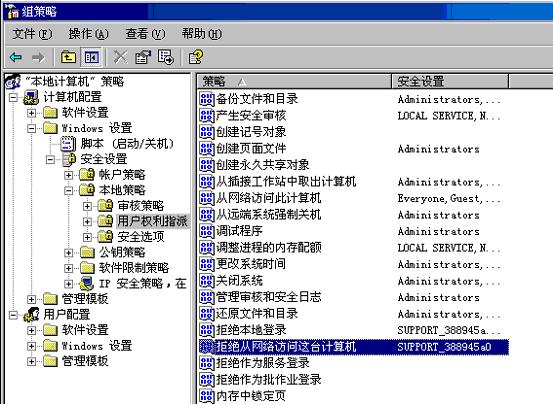Viewport: 553px width, 405px height.
Task: Open the 查看(V) menu
Action: [145, 34]
